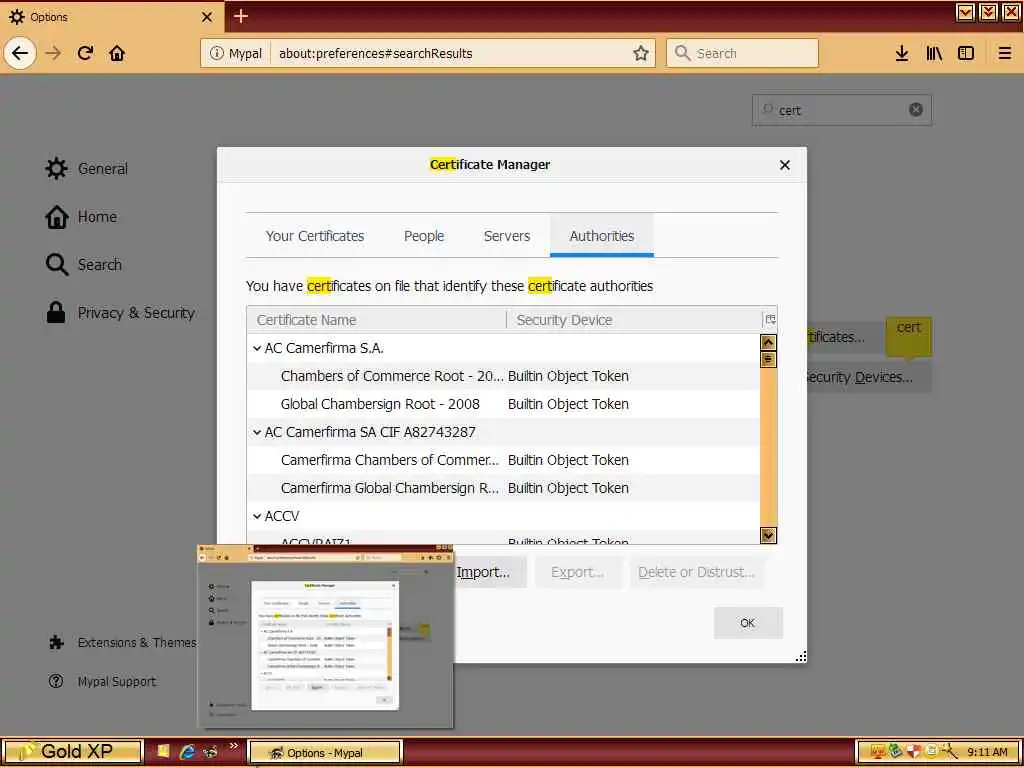This screenshot has height=768, width=1024.
Task: Open the Home preferences category
Action: coord(81,217)
